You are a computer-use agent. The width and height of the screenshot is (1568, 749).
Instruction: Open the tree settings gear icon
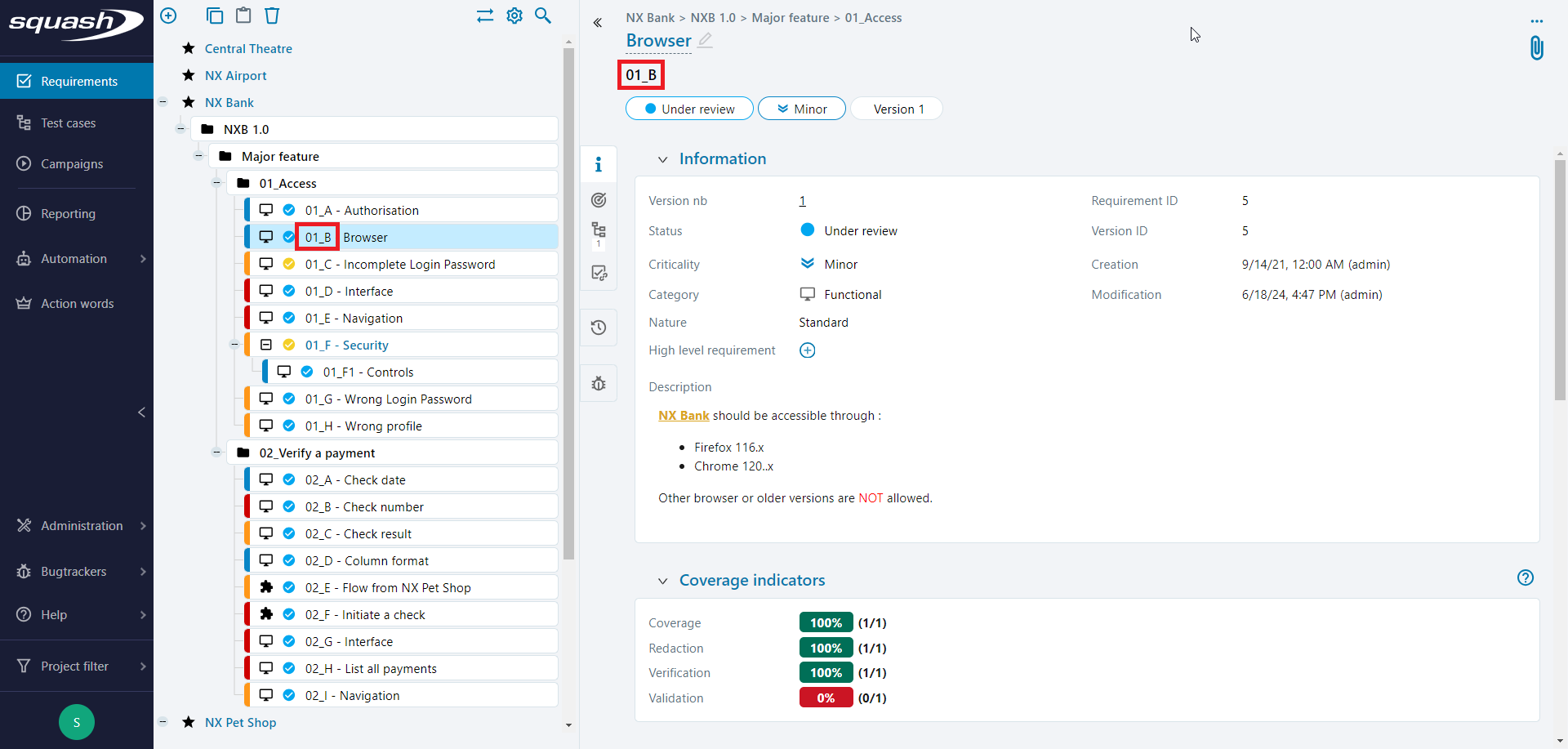coord(514,16)
